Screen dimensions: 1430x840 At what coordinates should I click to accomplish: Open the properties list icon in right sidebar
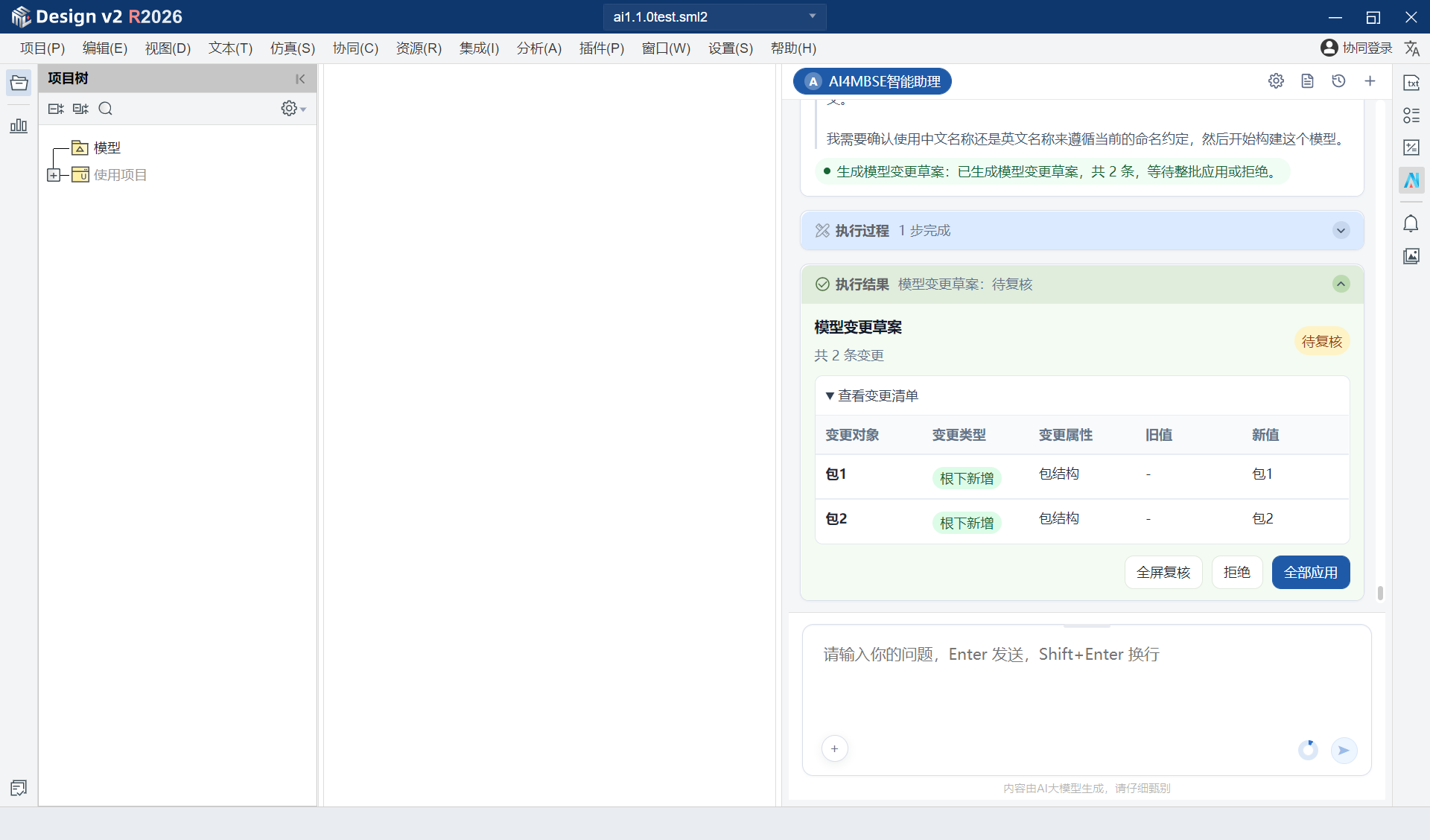1411,115
